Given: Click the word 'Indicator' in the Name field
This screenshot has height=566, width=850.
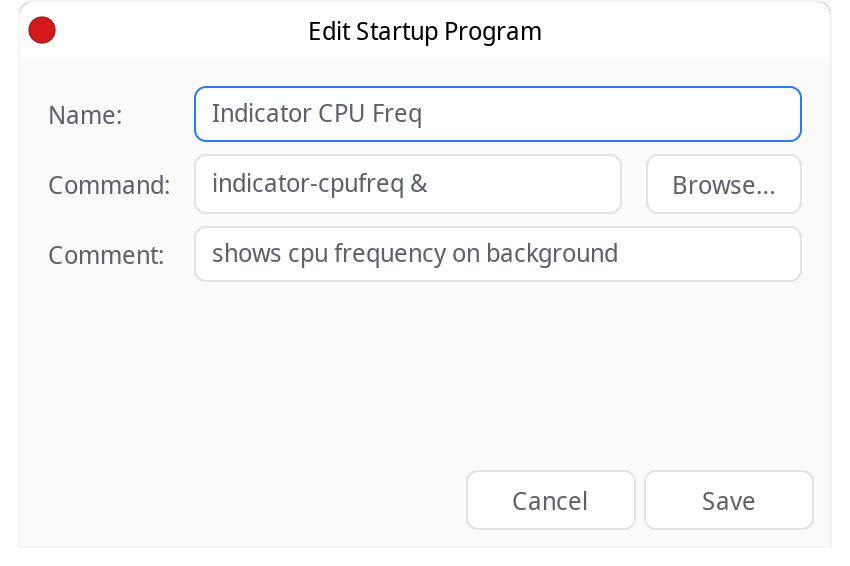Looking at the screenshot, I should 261,113.
